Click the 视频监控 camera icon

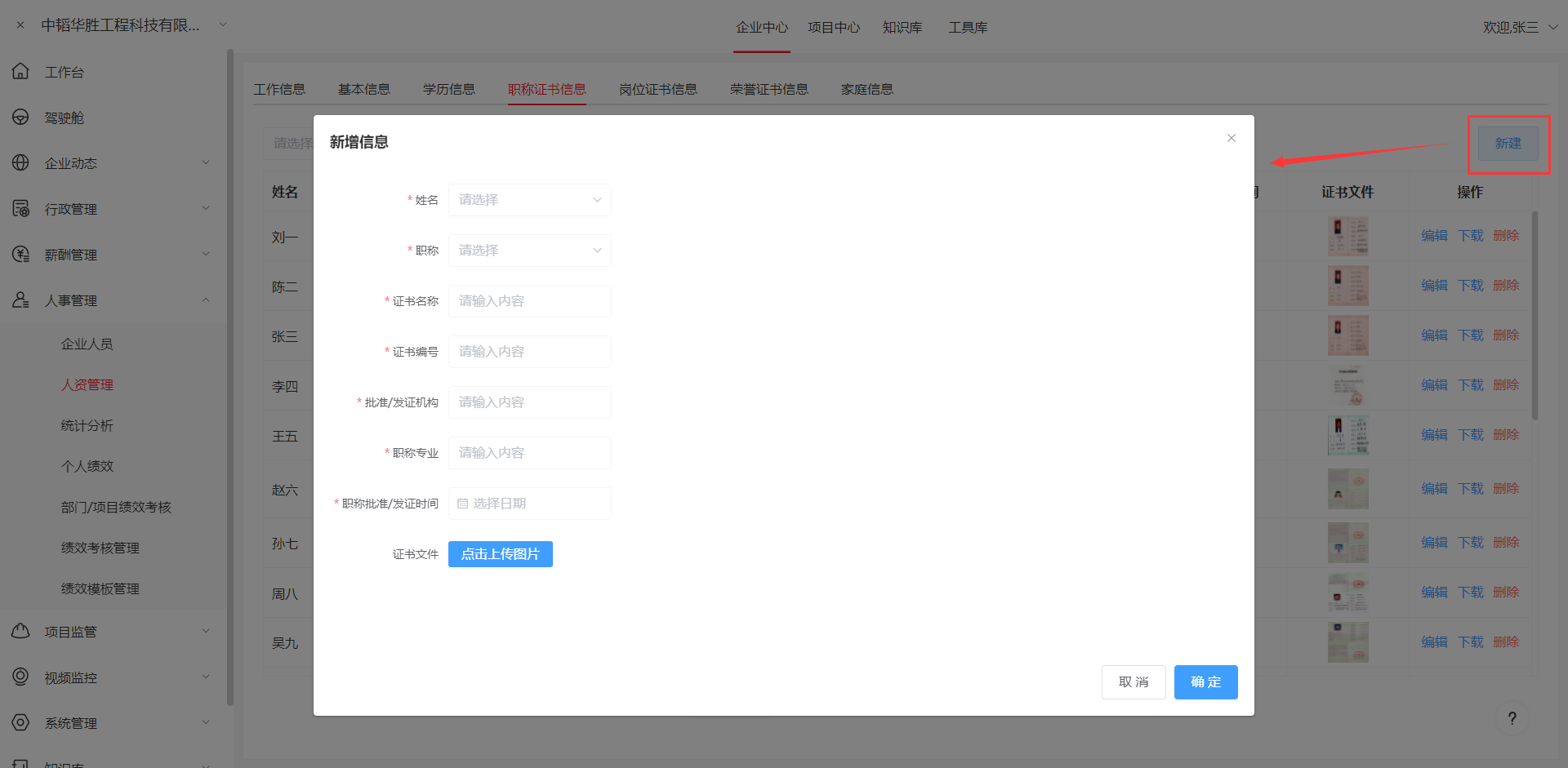(20, 677)
